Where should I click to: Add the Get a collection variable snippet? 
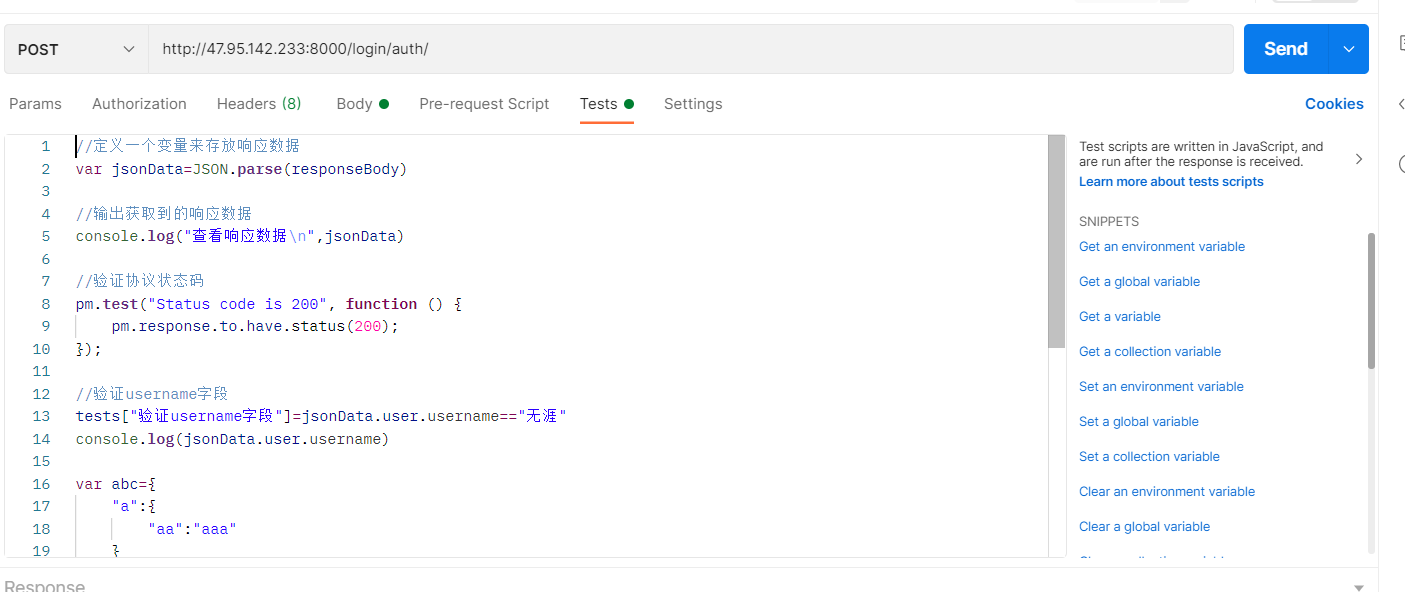1150,352
